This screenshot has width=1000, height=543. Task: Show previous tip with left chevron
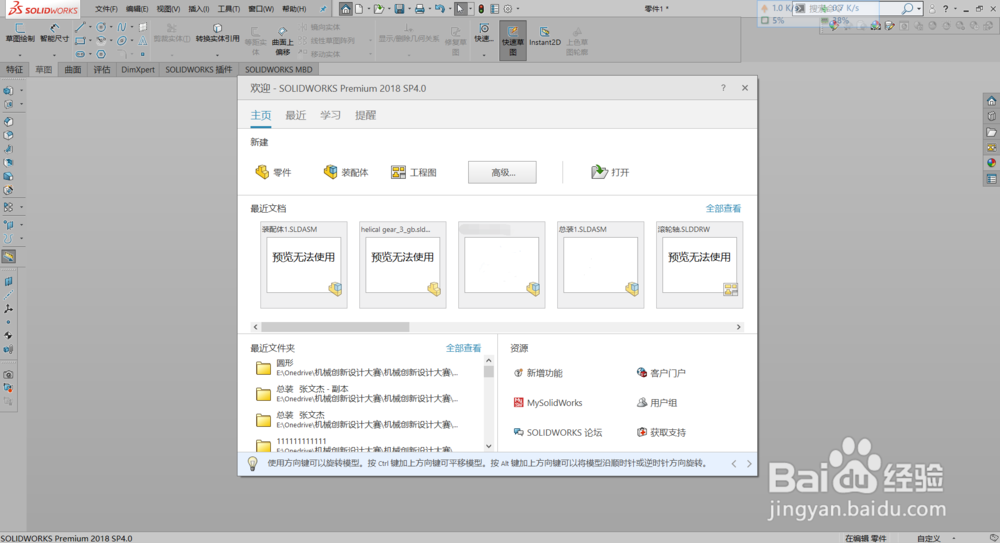click(734, 464)
